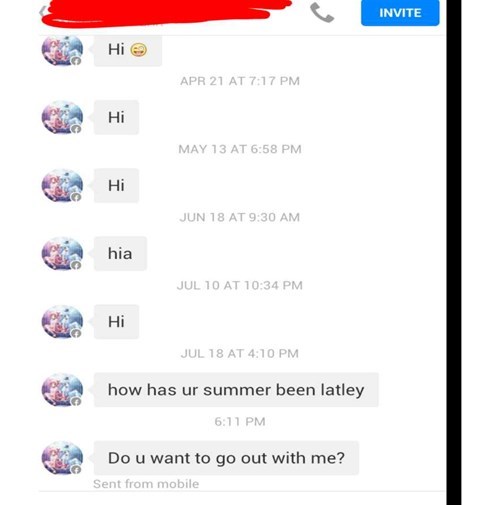Click the JUL 10 AT 10:34 PM timestamp

pos(240,285)
